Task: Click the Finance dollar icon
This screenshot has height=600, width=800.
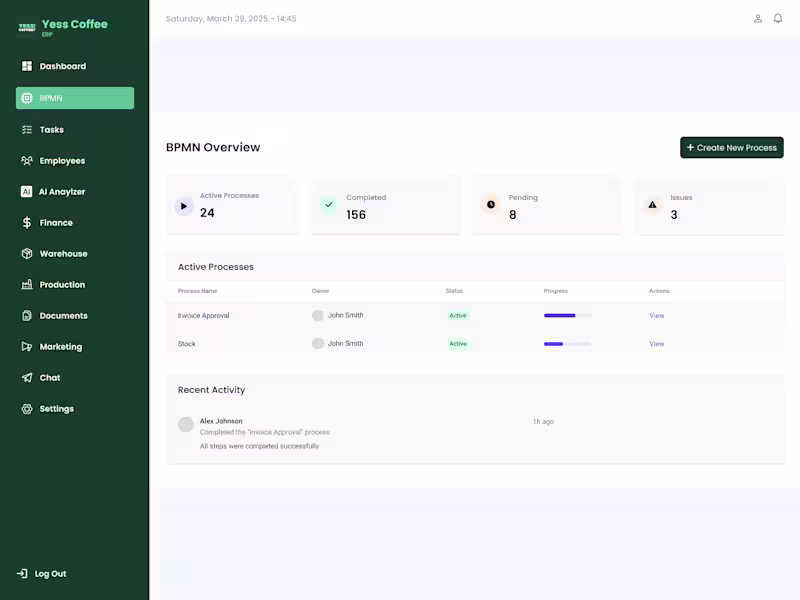Action: click(24, 222)
